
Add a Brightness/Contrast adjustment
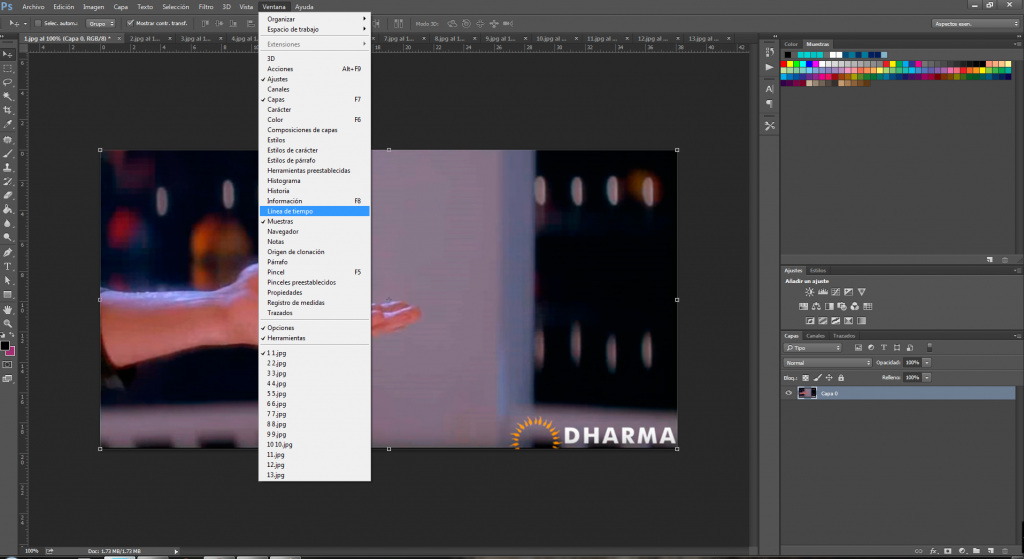click(x=810, y=292)
